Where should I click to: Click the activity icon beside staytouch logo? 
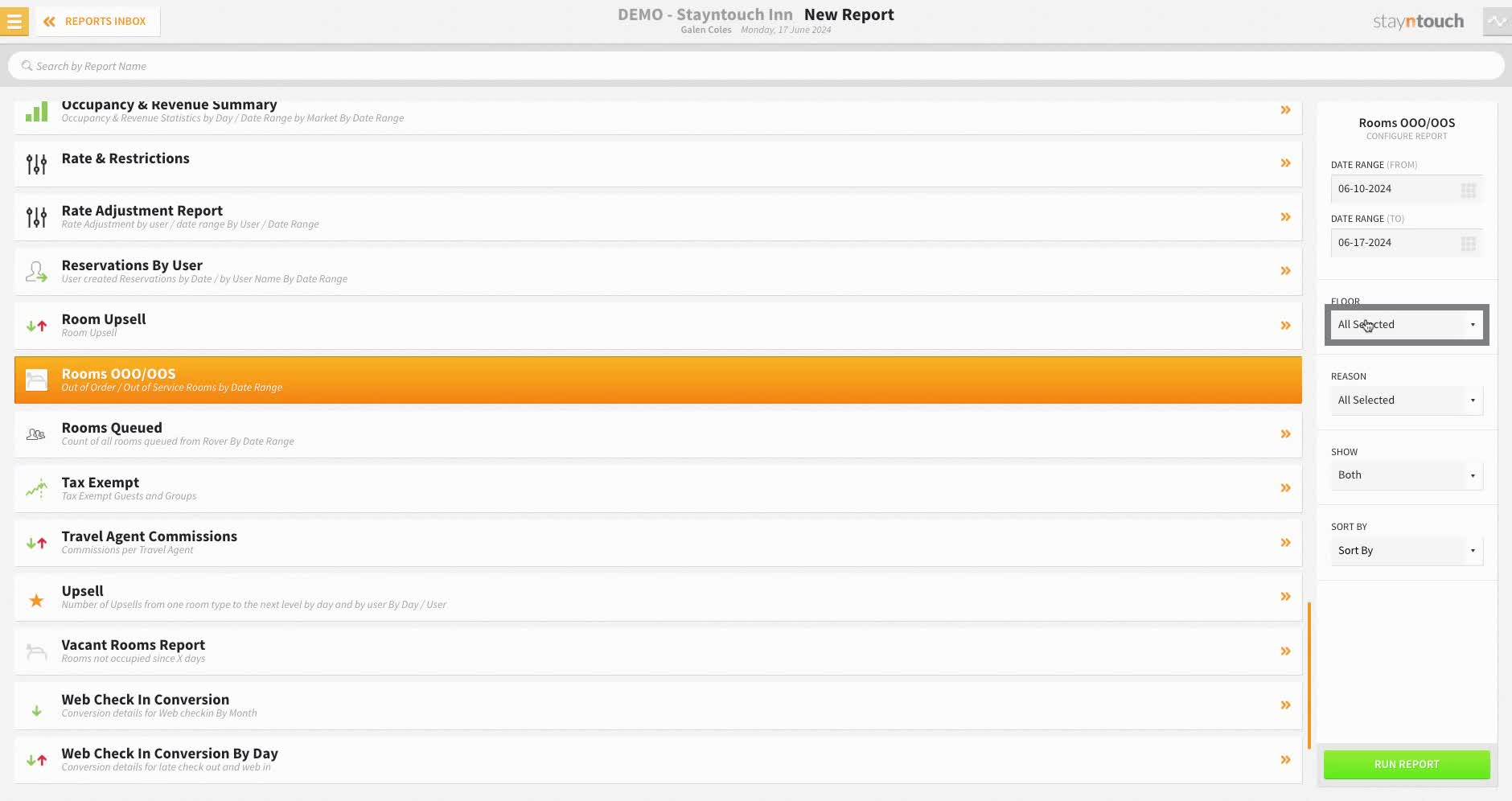(1497, 22)
